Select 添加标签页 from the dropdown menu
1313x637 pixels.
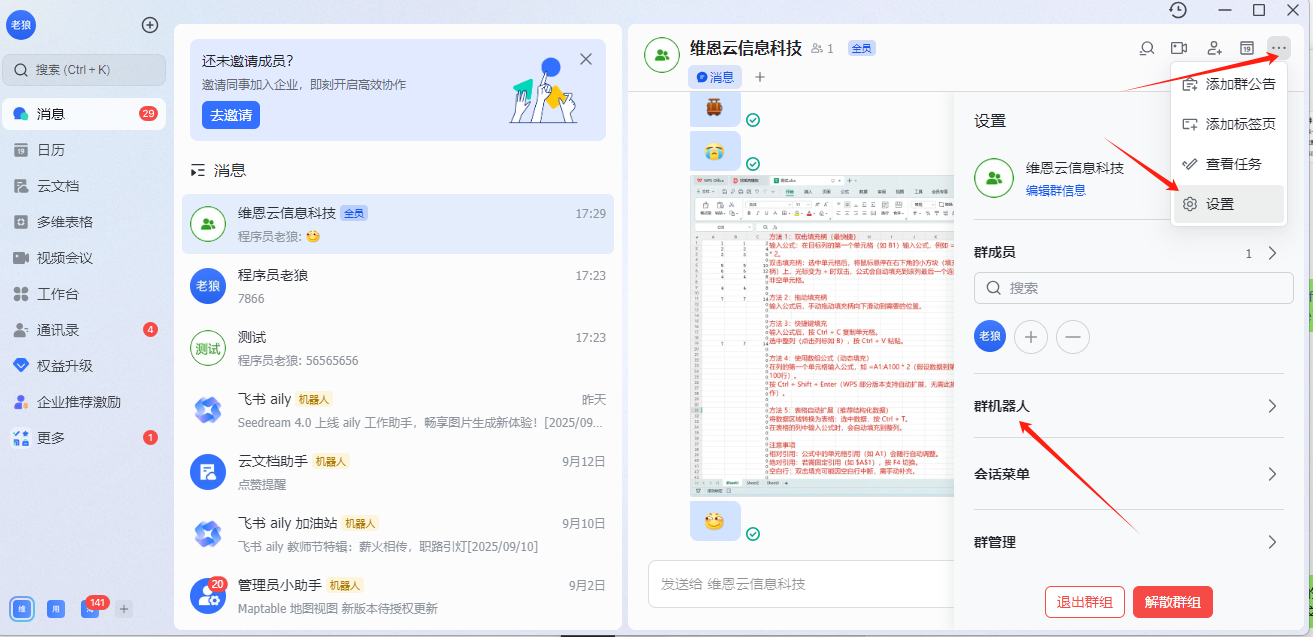(x=1230, y=124)
